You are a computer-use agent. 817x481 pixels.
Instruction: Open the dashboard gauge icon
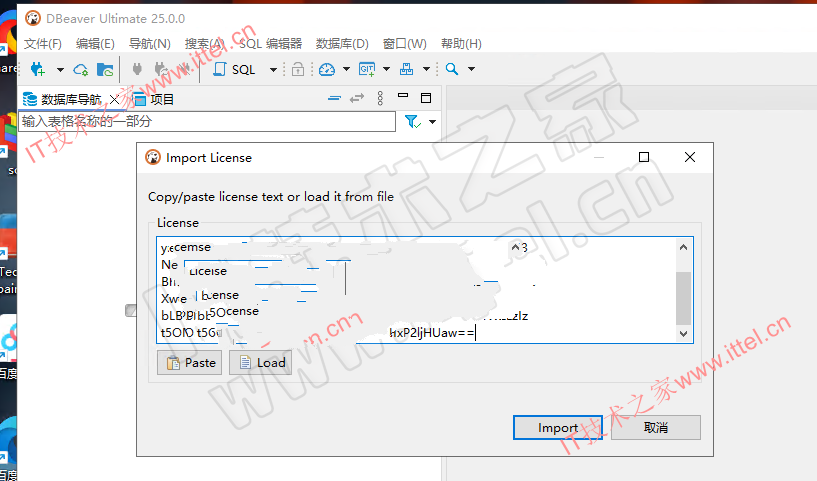327,69
